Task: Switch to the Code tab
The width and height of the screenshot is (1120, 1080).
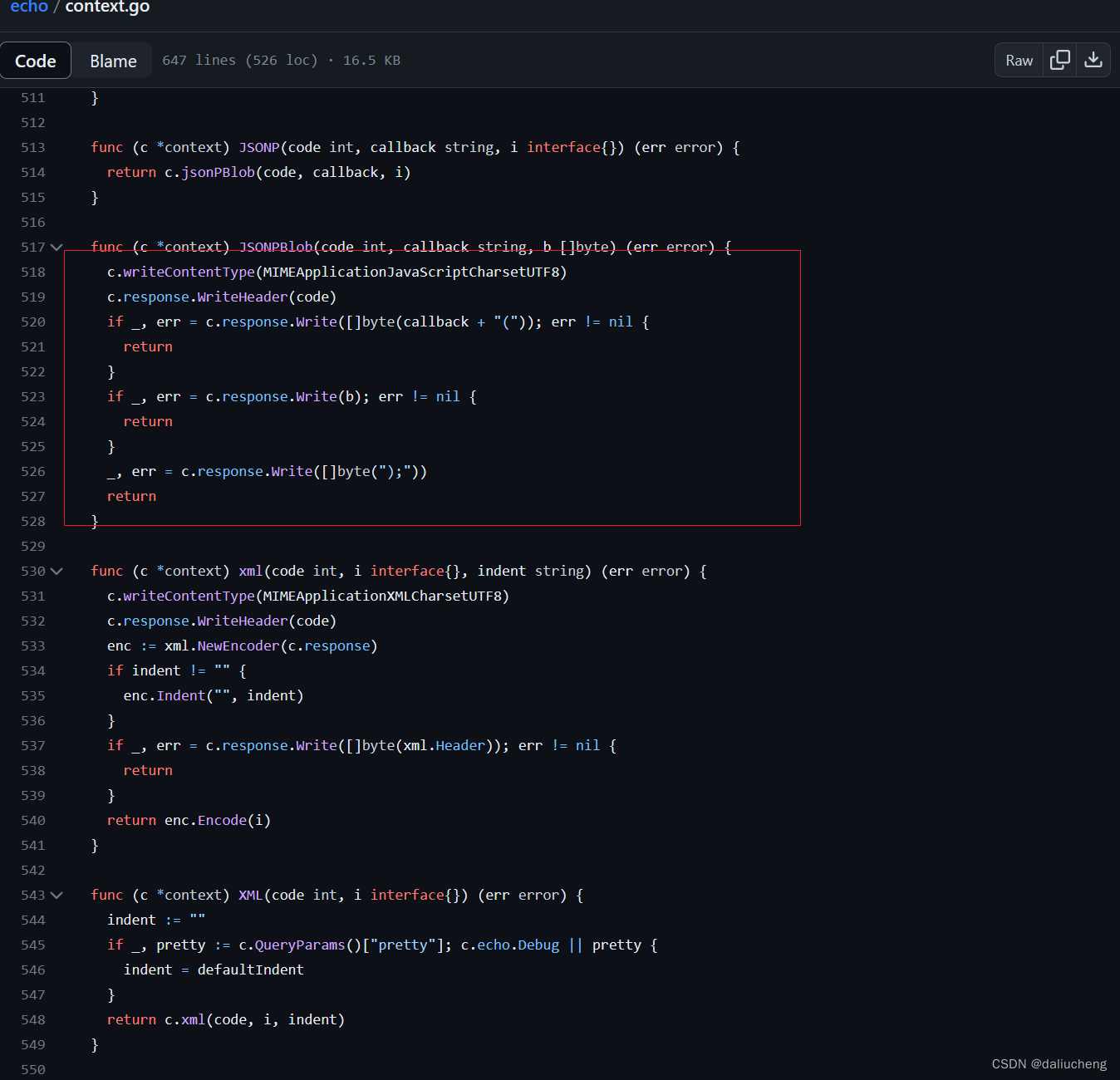Action: [x=36, y=61]
